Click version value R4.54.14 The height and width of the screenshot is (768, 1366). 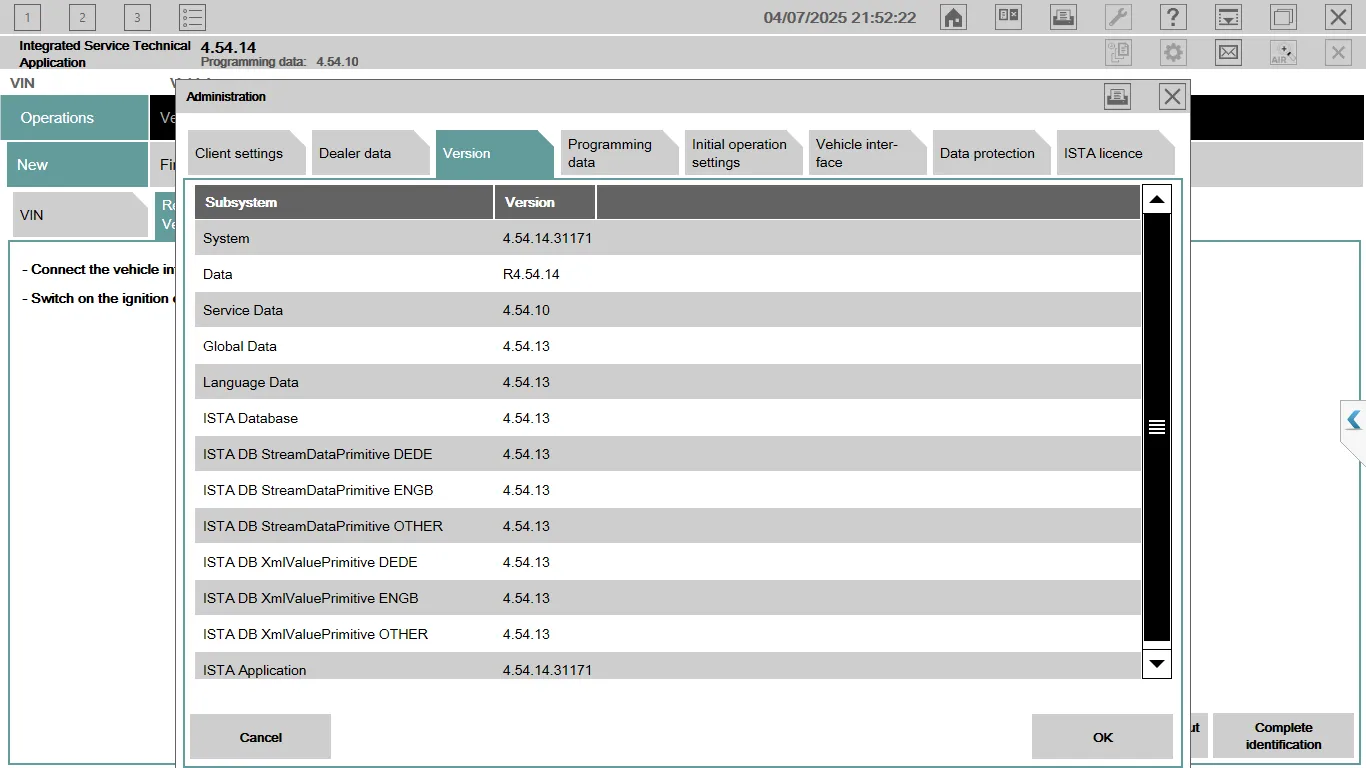pos(531,274)
